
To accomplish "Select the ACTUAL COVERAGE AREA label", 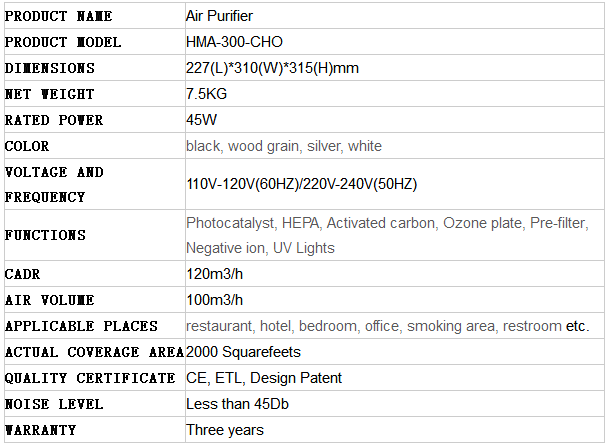I will tap(94, 352).
